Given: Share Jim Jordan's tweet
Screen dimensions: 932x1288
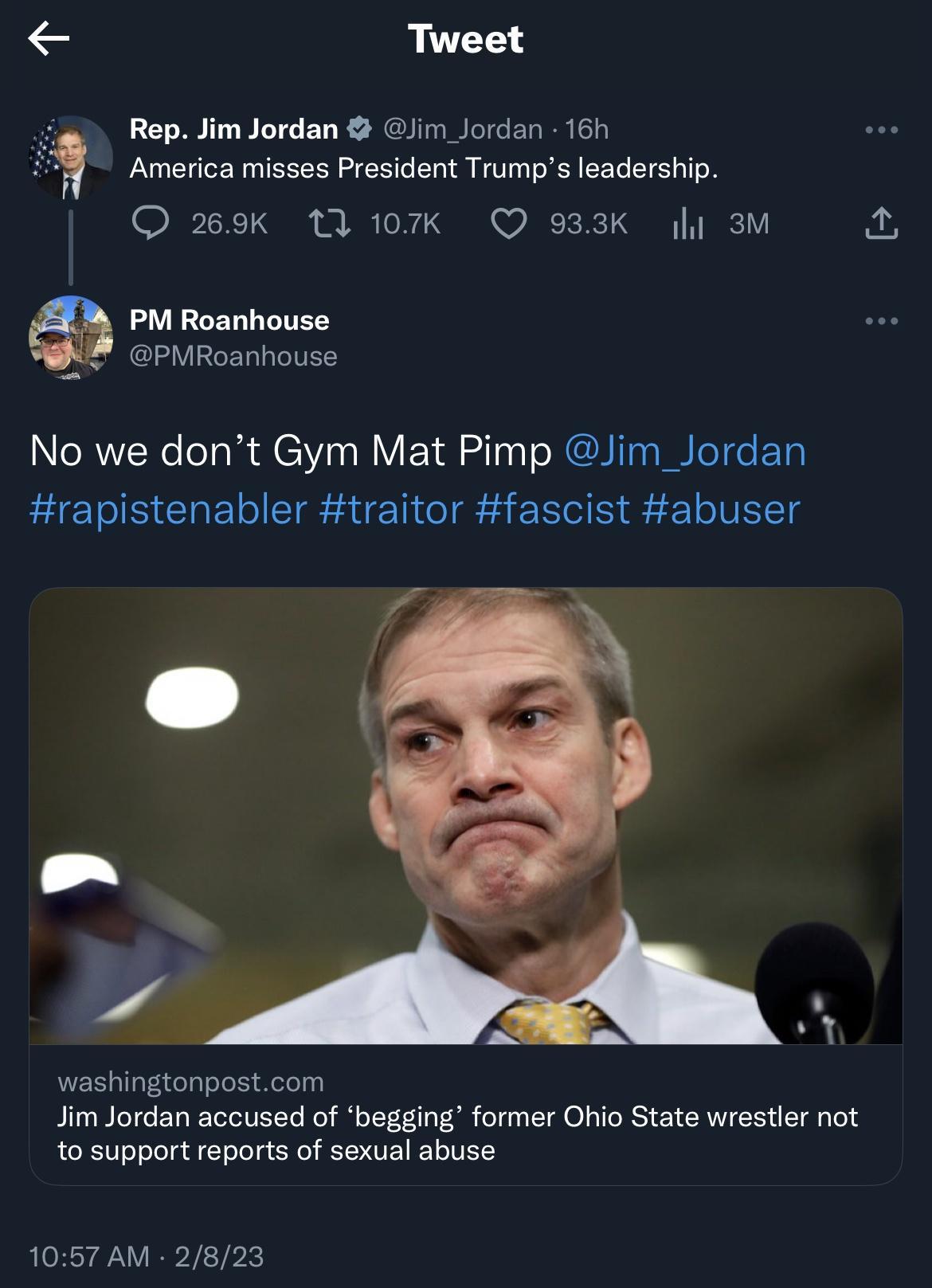Looking at the screenshot, I should click(881, 224).
